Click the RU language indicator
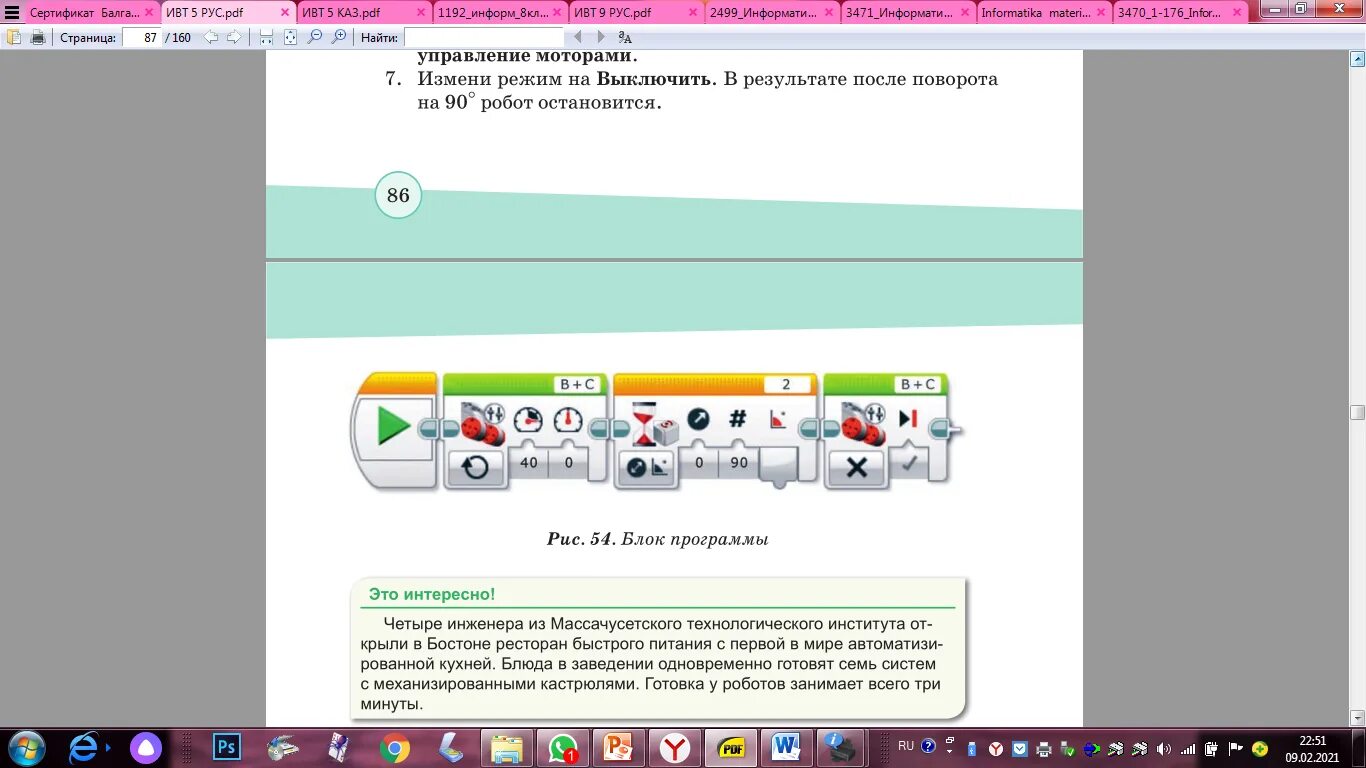1366x768 pixels. (x=906, y=746)
